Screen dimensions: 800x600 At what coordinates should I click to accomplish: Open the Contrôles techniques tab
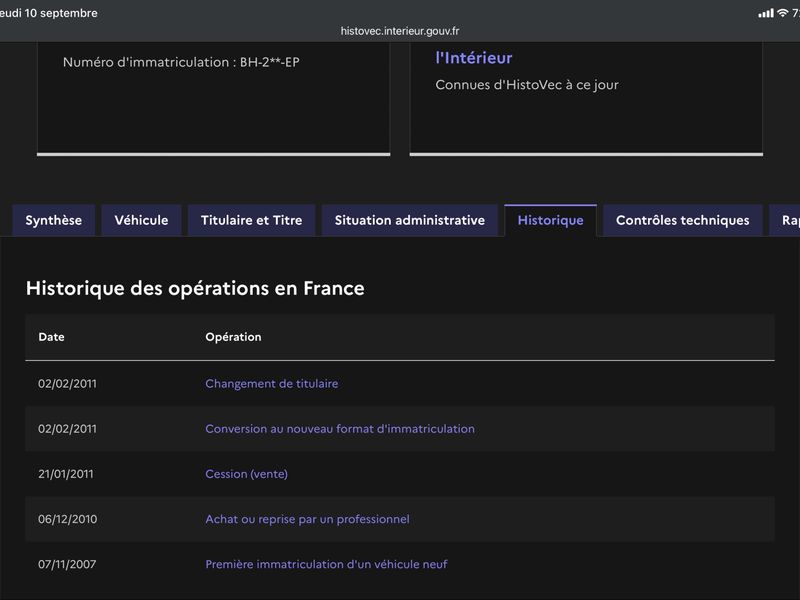click(x=683, y=220)
